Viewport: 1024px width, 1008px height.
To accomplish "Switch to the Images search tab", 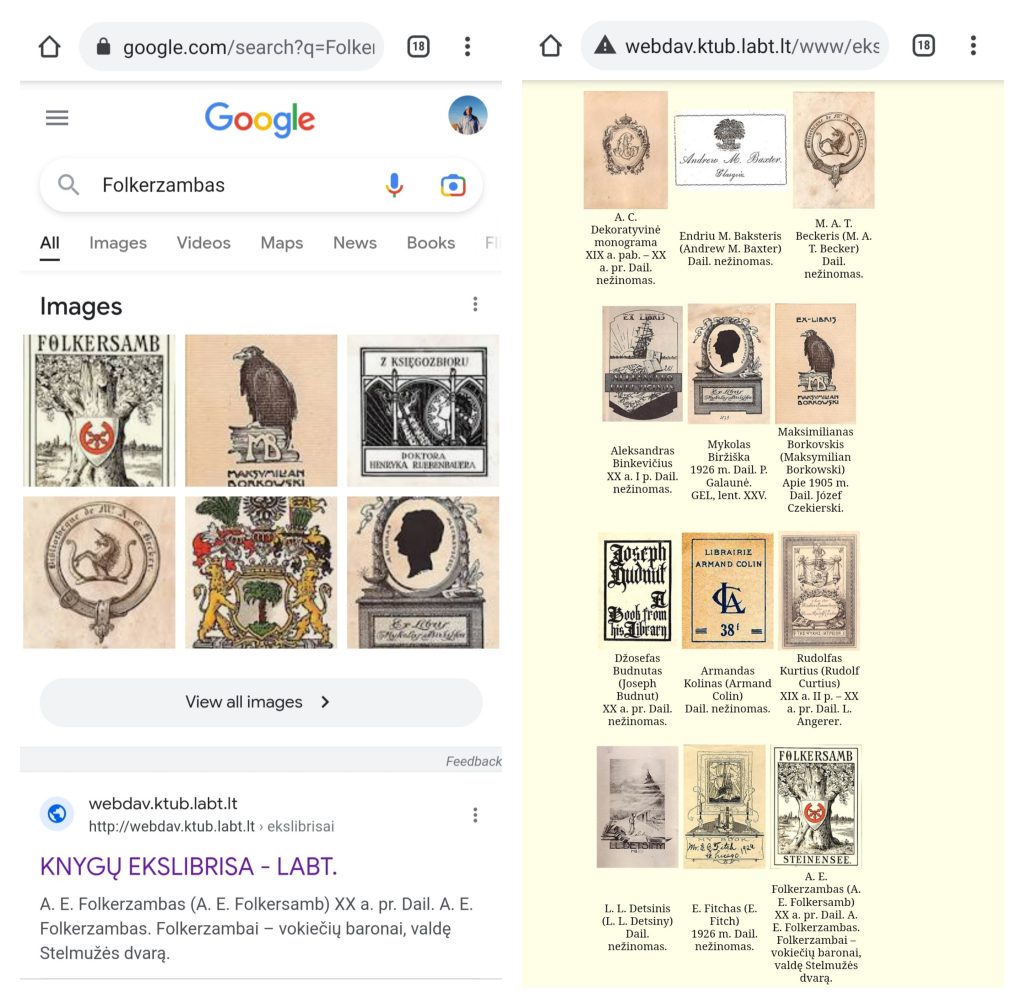I will pyautogui.click(x=118, y=243).
